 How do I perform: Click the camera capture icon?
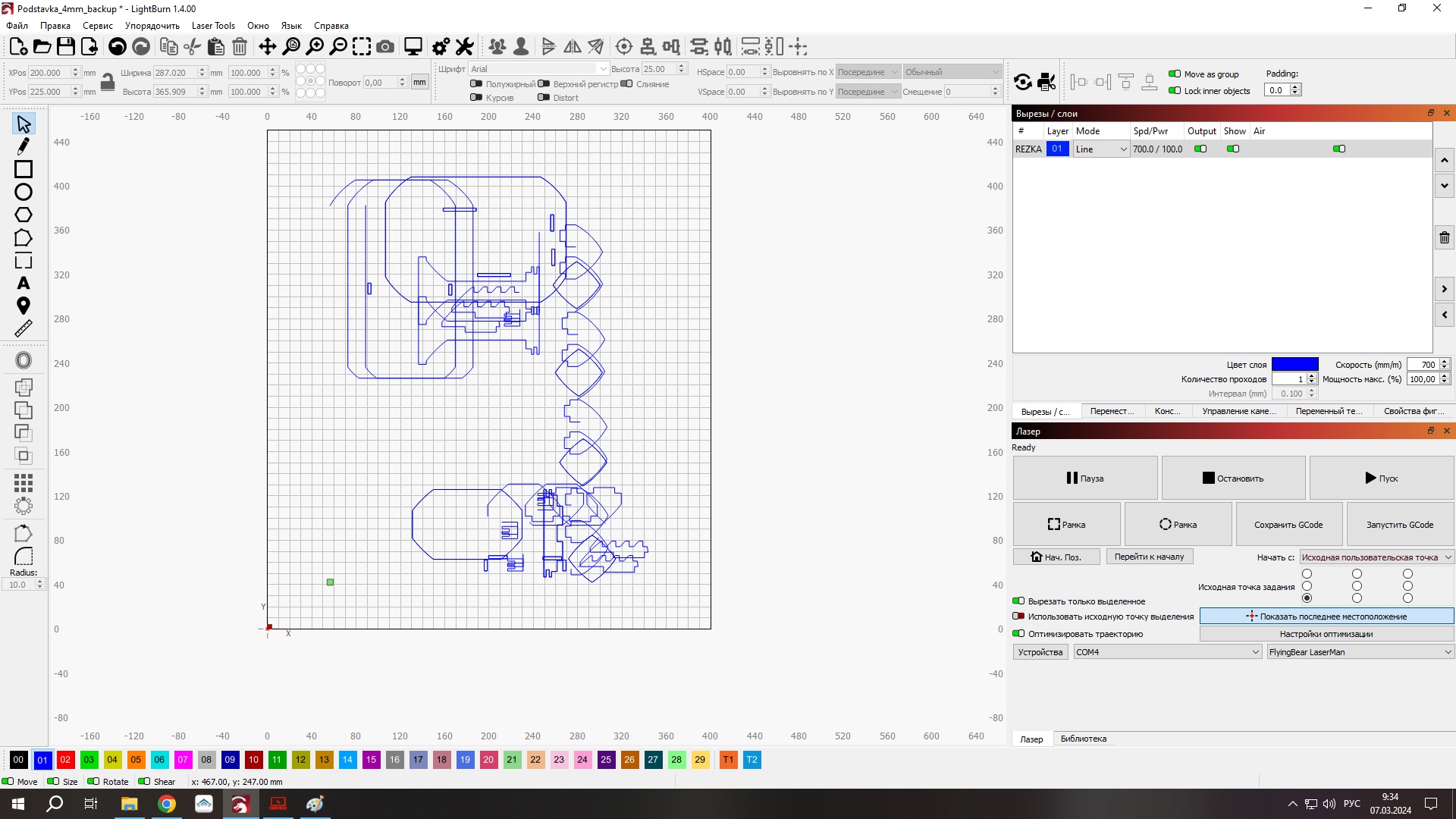(385, 47)
